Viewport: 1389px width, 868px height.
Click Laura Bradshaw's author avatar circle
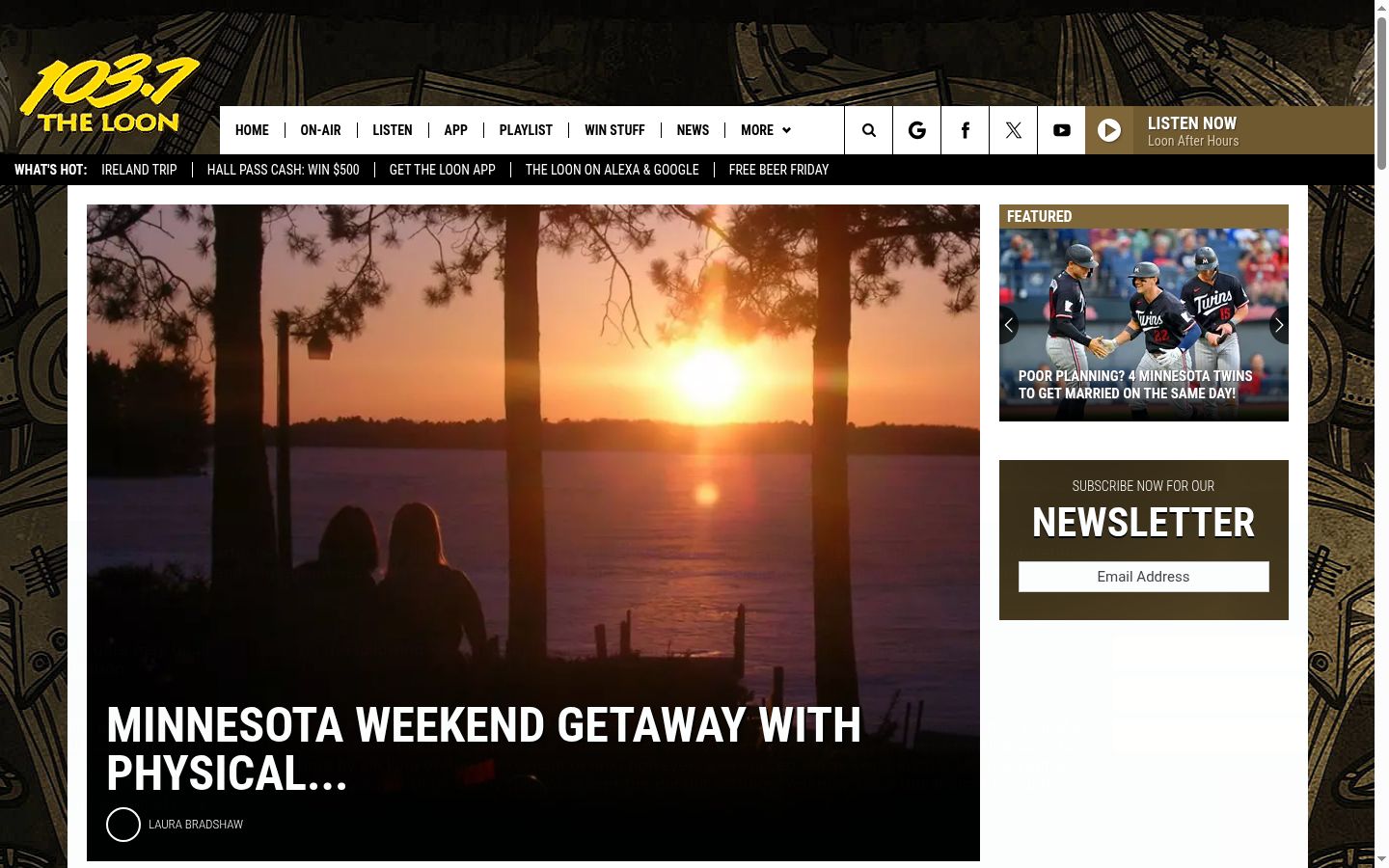tap(123, 825)
